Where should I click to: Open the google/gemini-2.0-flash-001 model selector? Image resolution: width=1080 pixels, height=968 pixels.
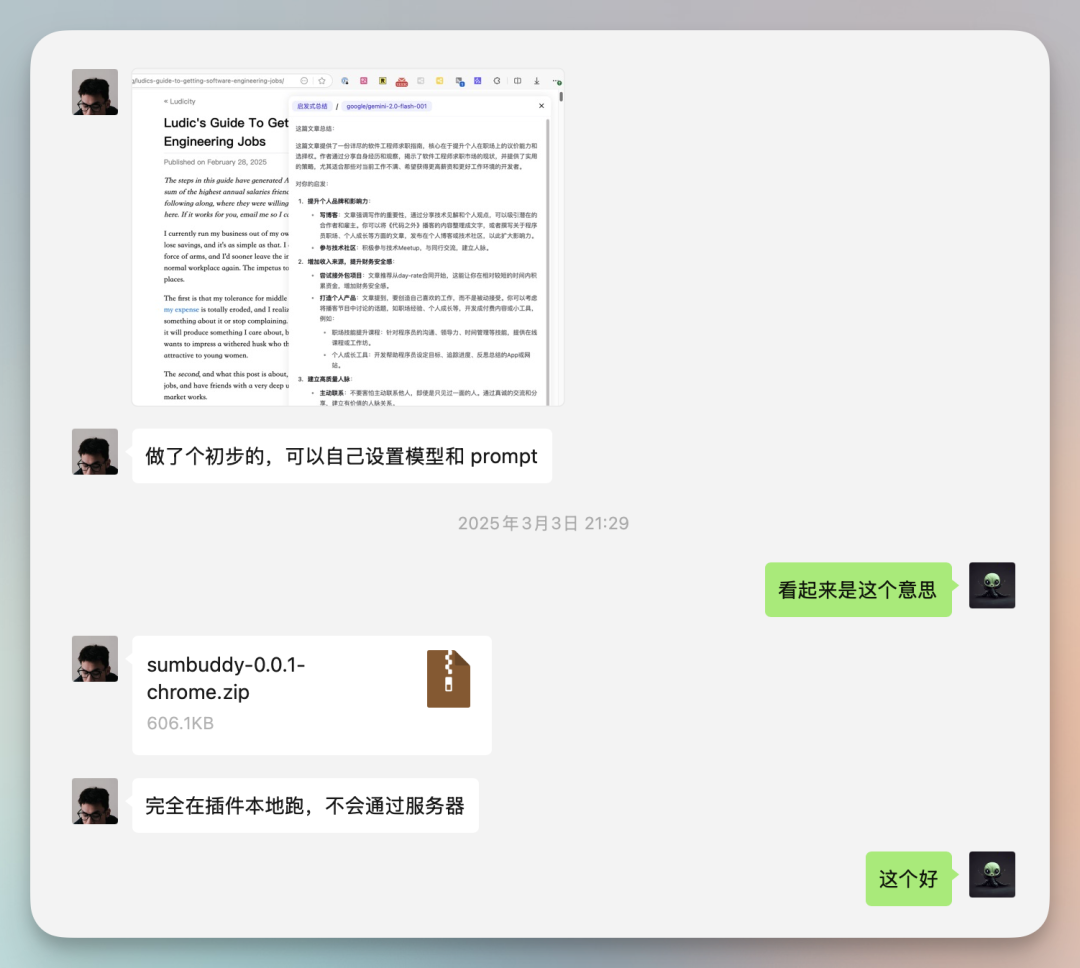click(388, 105)
